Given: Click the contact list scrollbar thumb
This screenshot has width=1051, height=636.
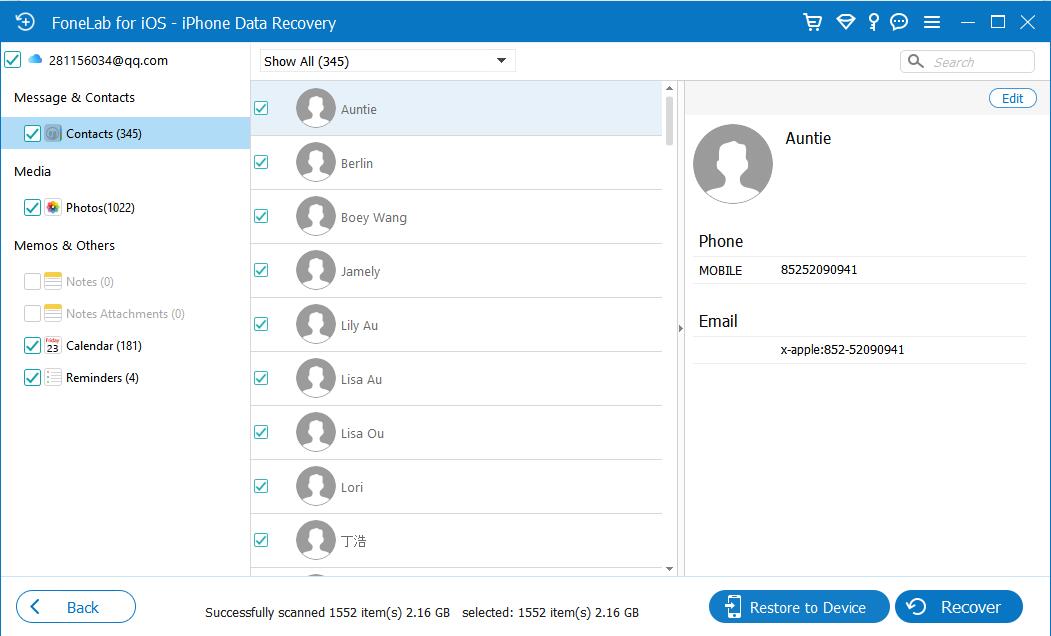Looking at the screenshot, I should (669, 121).
